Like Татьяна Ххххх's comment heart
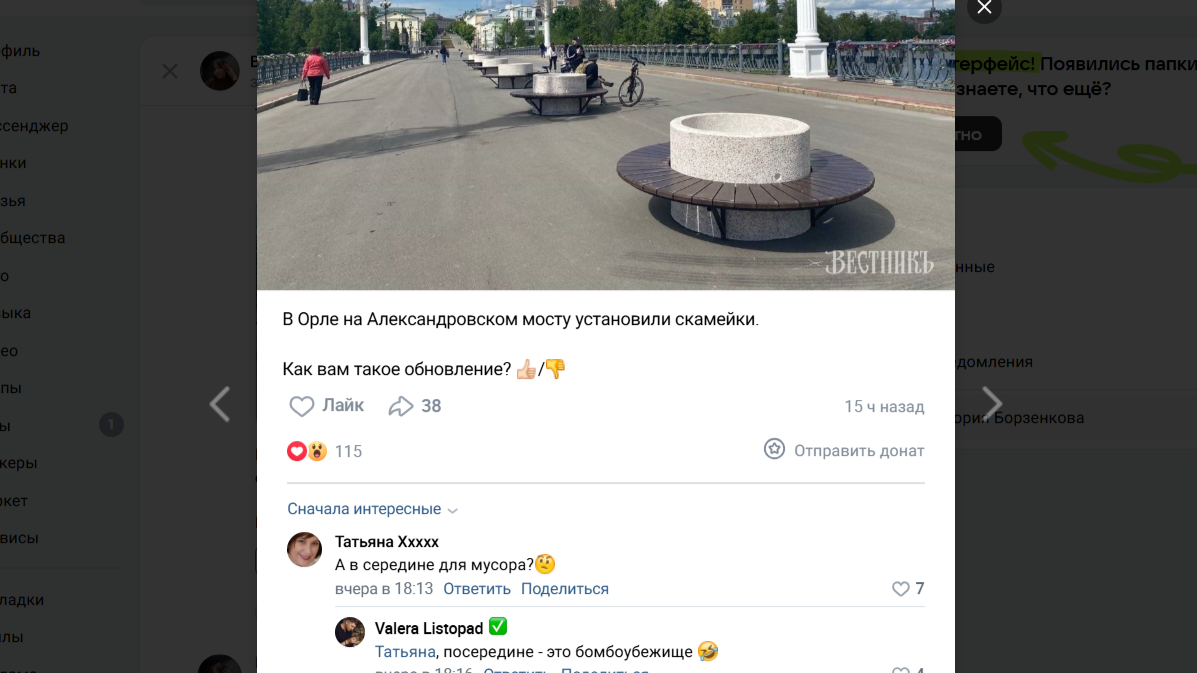The width and height of the screenshot is (1197, 673). click(x=901, y=588)
